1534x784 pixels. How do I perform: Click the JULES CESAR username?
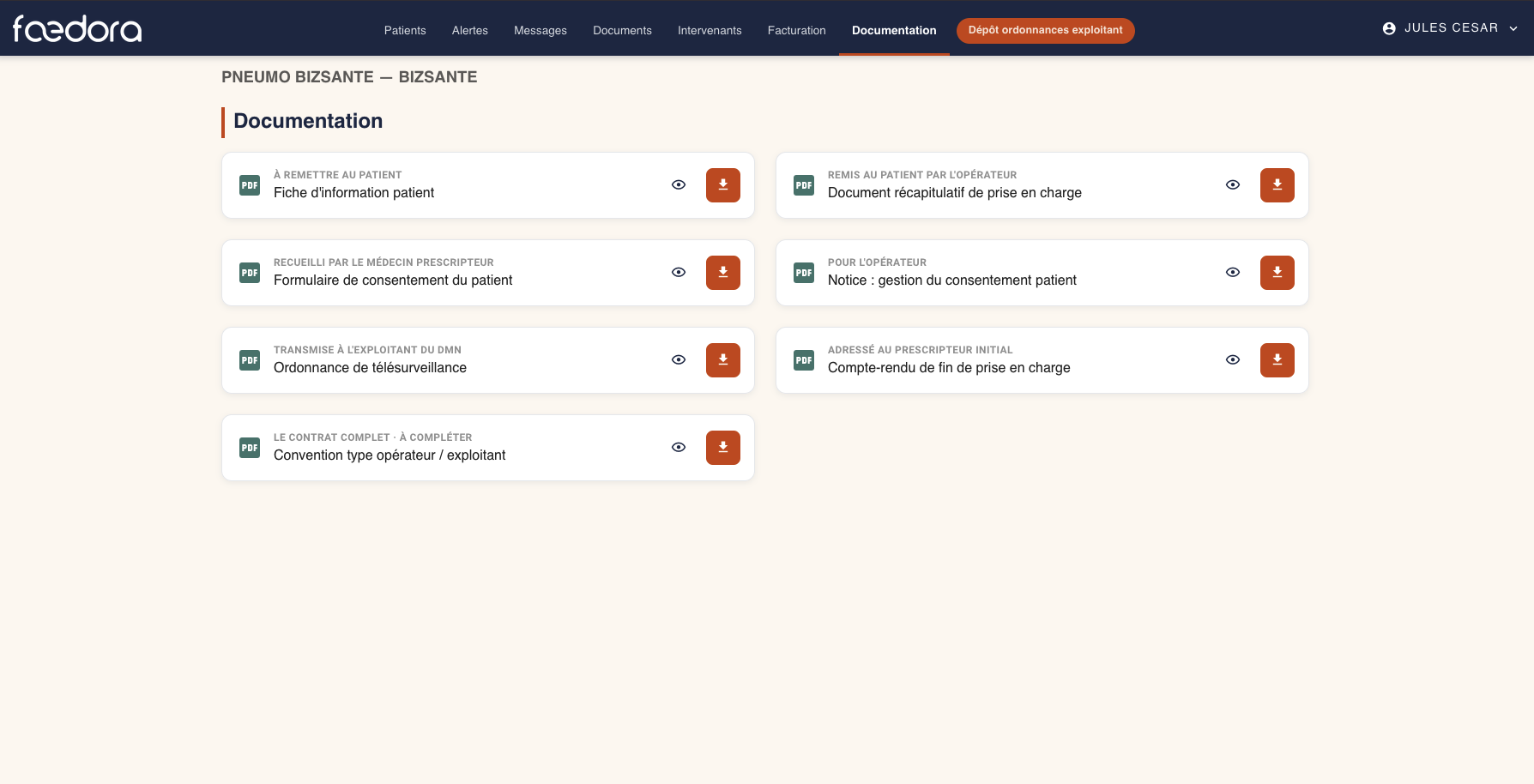click(1452, 28)
